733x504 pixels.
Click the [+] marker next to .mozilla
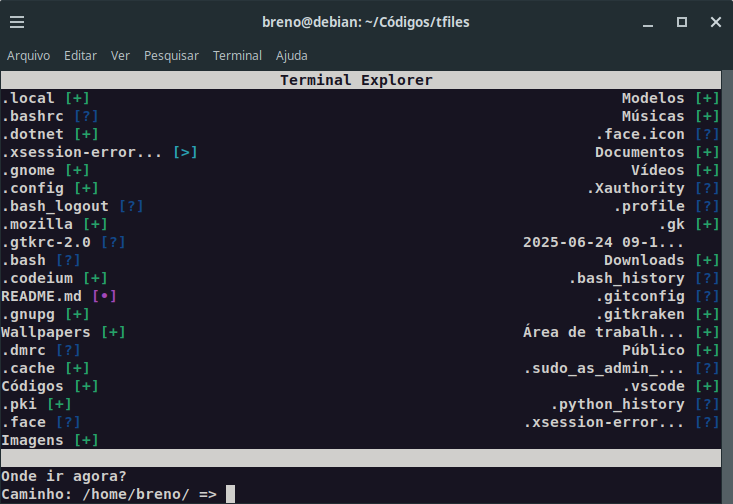tap(95, 224)
